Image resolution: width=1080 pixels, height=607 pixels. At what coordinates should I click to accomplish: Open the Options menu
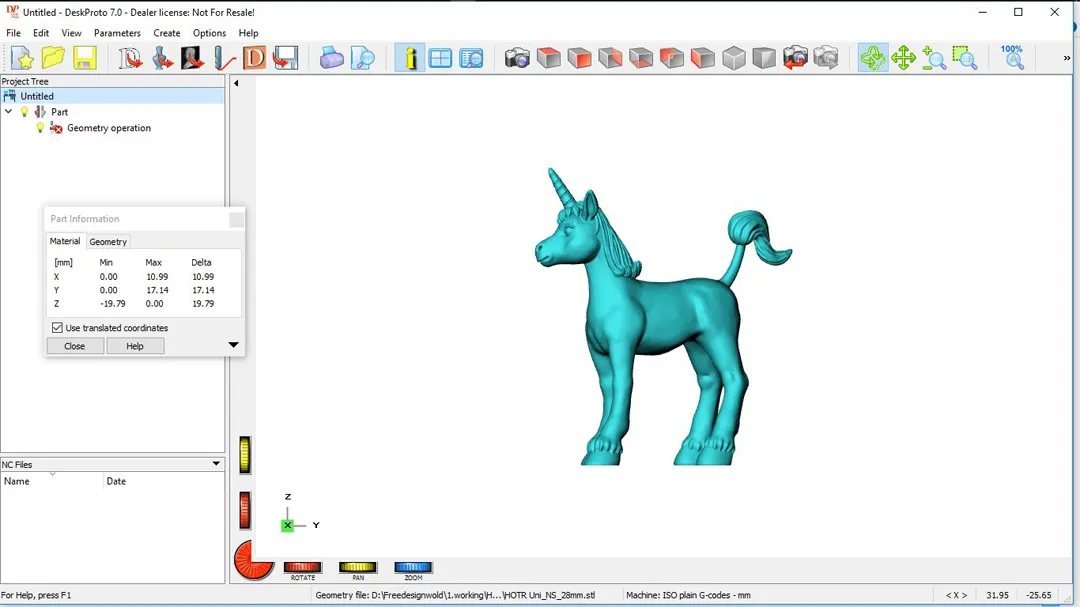(209, 33)
